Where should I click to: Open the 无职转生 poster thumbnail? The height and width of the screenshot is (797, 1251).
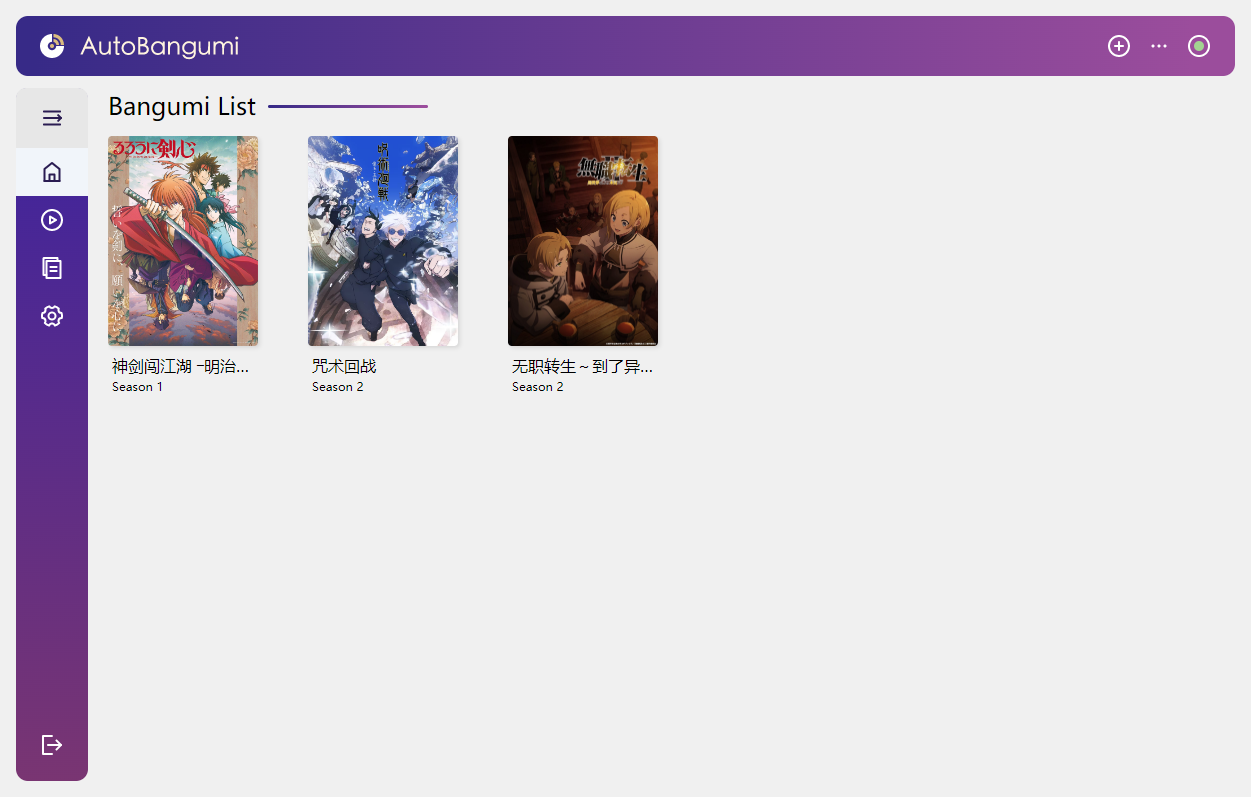pyautogui.click(x=583, y=241)
